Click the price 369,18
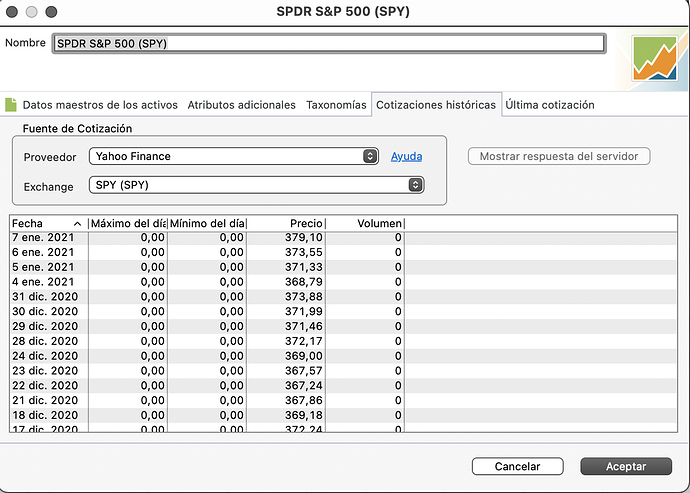 [304, 415]
